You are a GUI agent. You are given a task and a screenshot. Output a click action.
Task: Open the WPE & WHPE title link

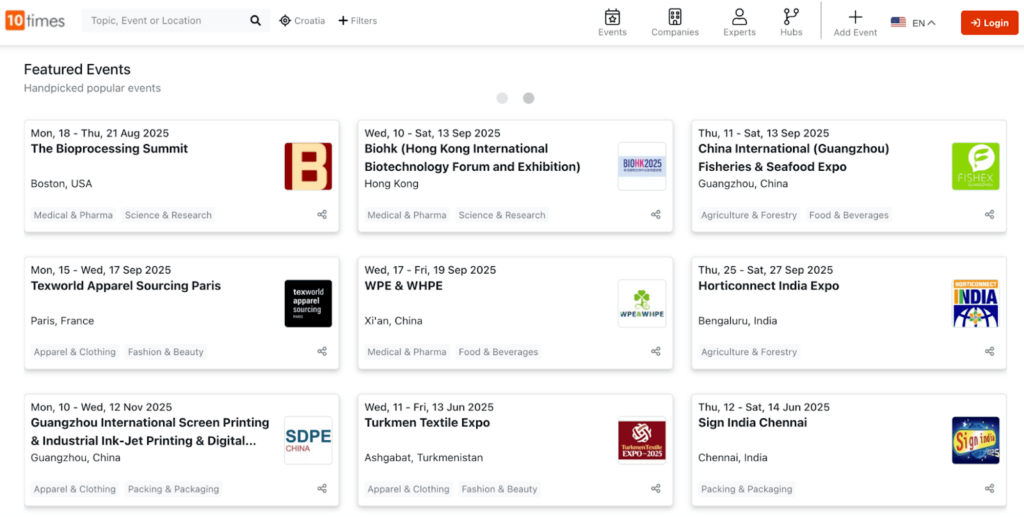[404, 286]
